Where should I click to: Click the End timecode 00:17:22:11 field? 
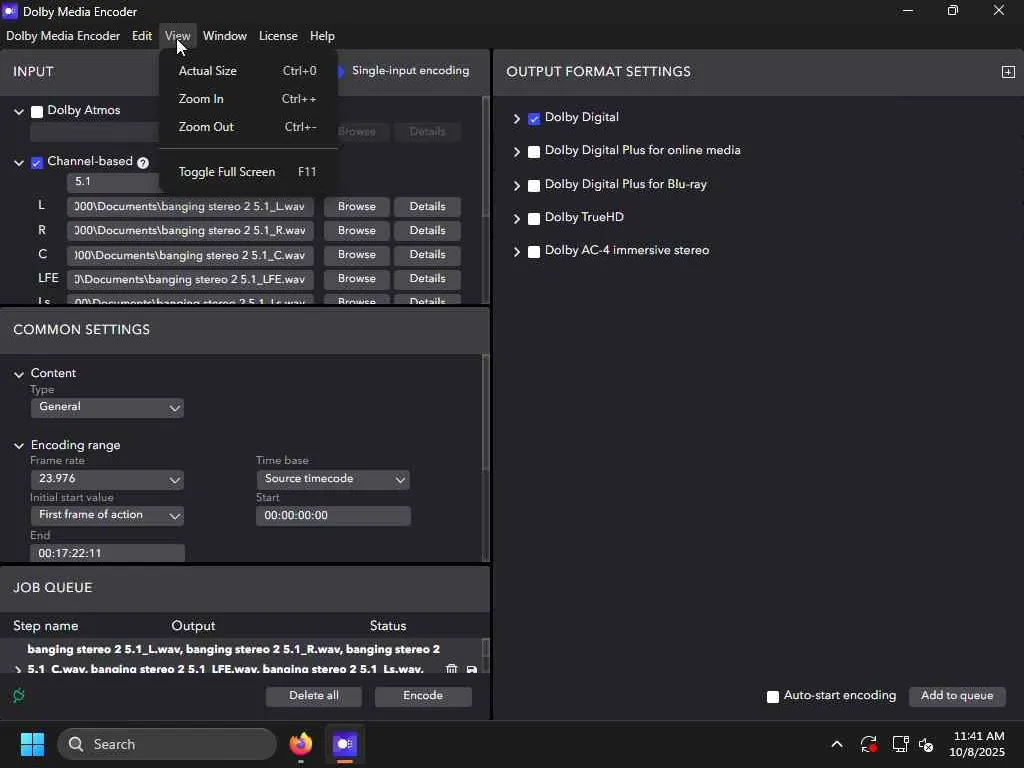pyautogui.click(x=107, y=553)
